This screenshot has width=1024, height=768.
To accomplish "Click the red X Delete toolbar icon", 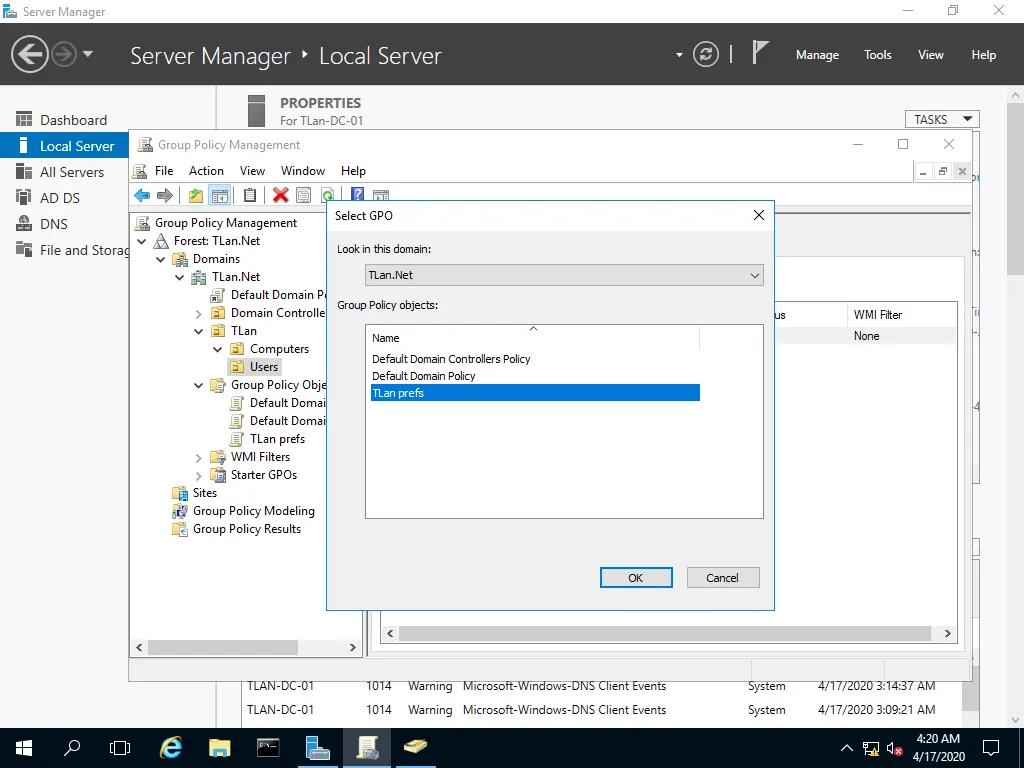I will (x=281, y=195).
